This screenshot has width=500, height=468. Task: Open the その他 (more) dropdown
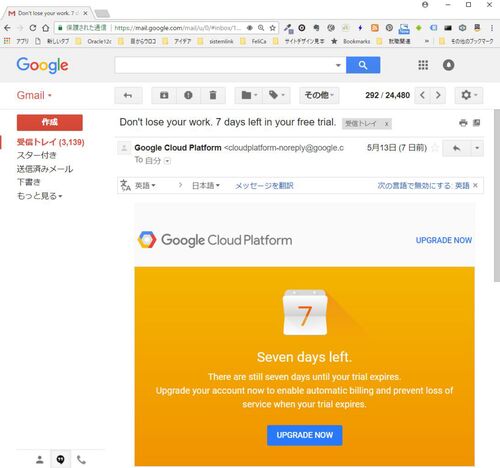(x=319, y=96)
